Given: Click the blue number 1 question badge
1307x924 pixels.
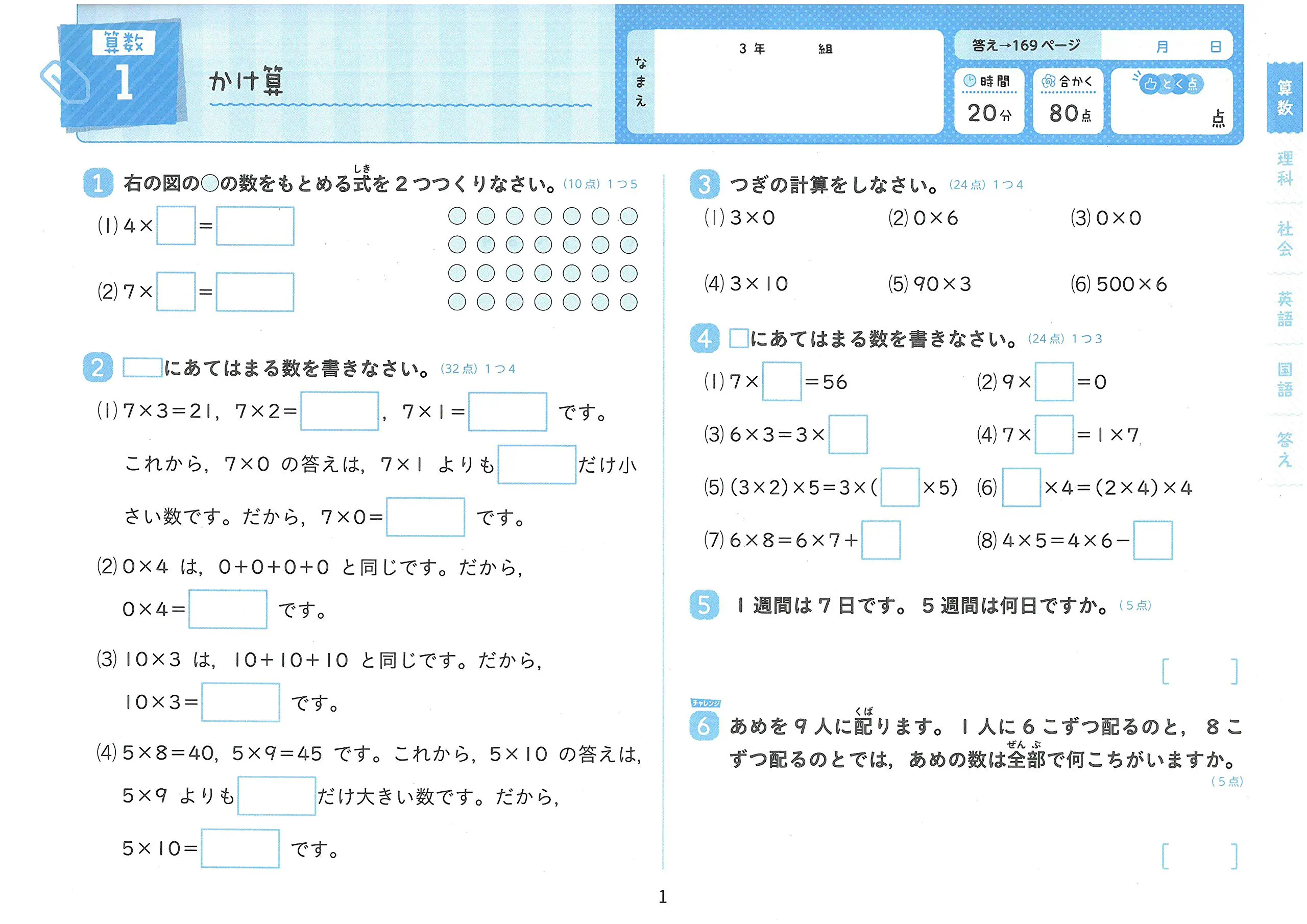Looking at the screenshot, I should (98, 183).
